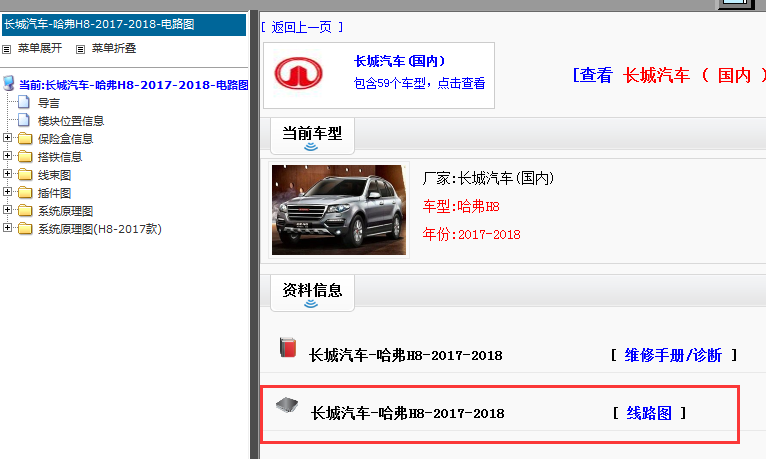Click the list icon beside 菜单折叠
The height and width of the screenshot is (459, 766).
point(81,49)
